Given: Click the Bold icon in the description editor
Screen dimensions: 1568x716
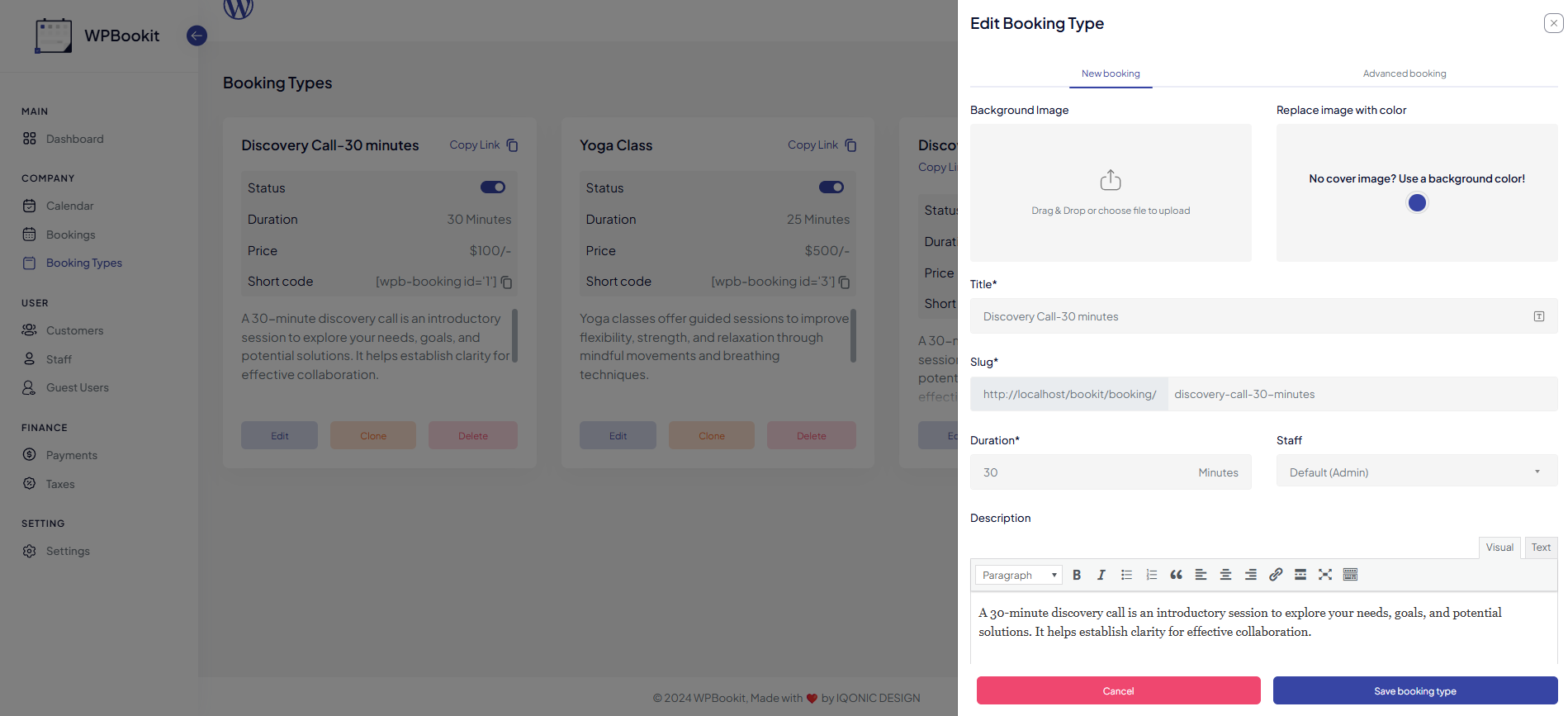Looking at the screenshot, I should click(1077, 575).
